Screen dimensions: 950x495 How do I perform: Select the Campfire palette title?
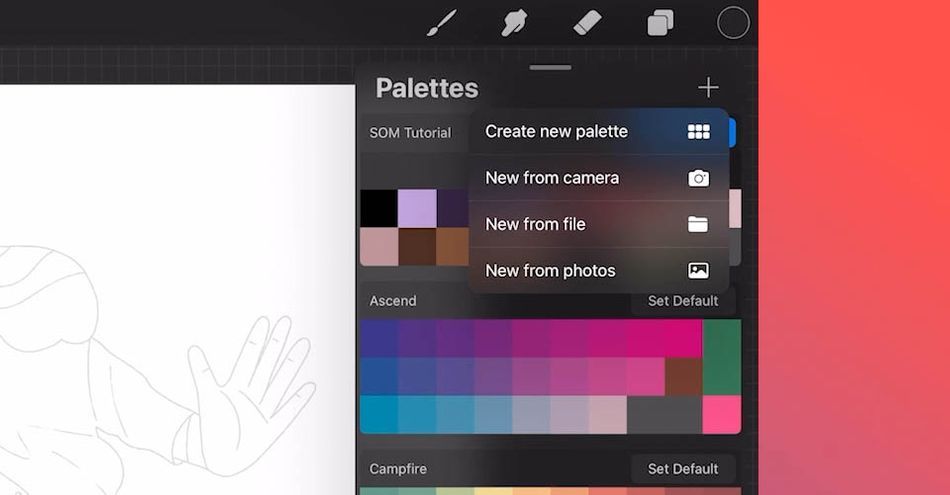[398, 469]
